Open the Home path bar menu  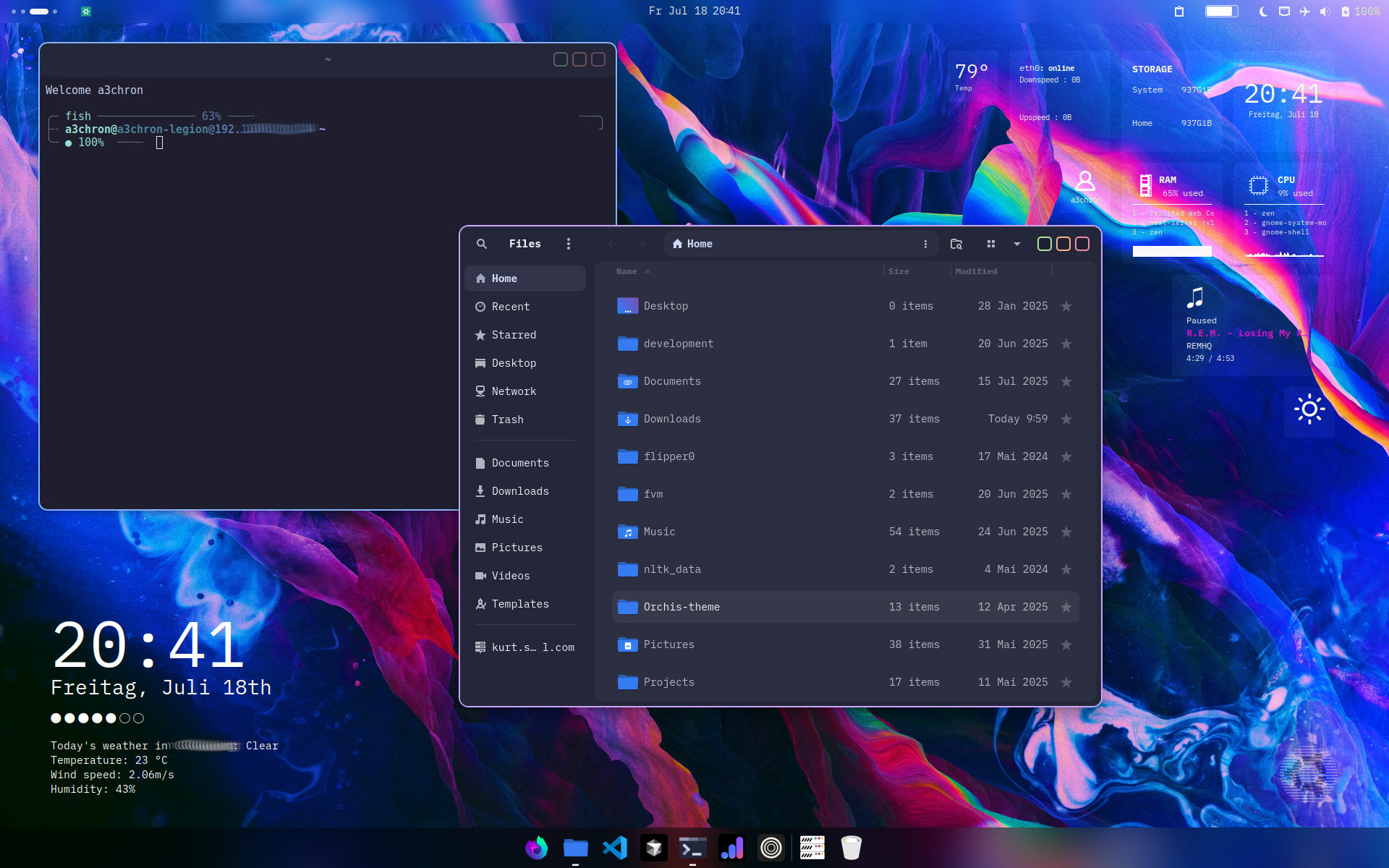click(925, 244)
